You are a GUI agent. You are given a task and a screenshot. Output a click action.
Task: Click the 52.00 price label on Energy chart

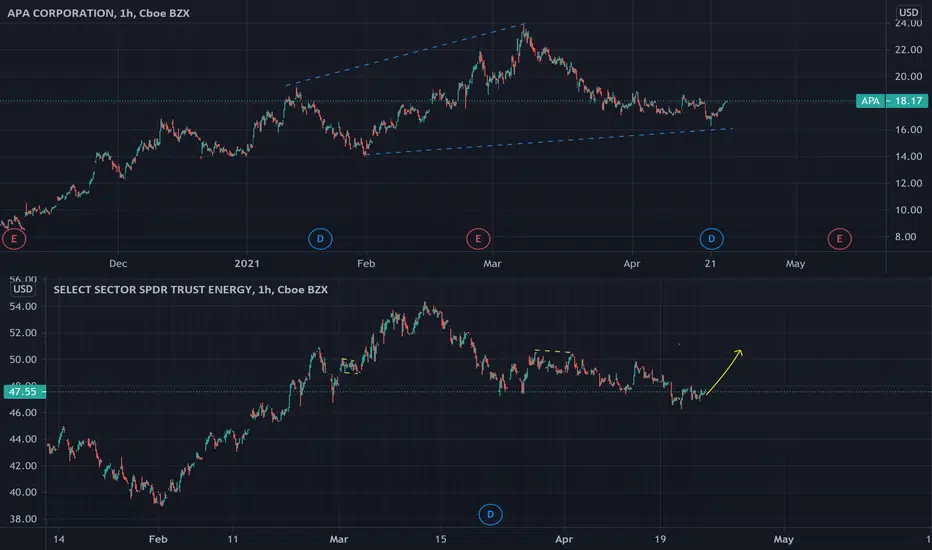coord(23,333)
